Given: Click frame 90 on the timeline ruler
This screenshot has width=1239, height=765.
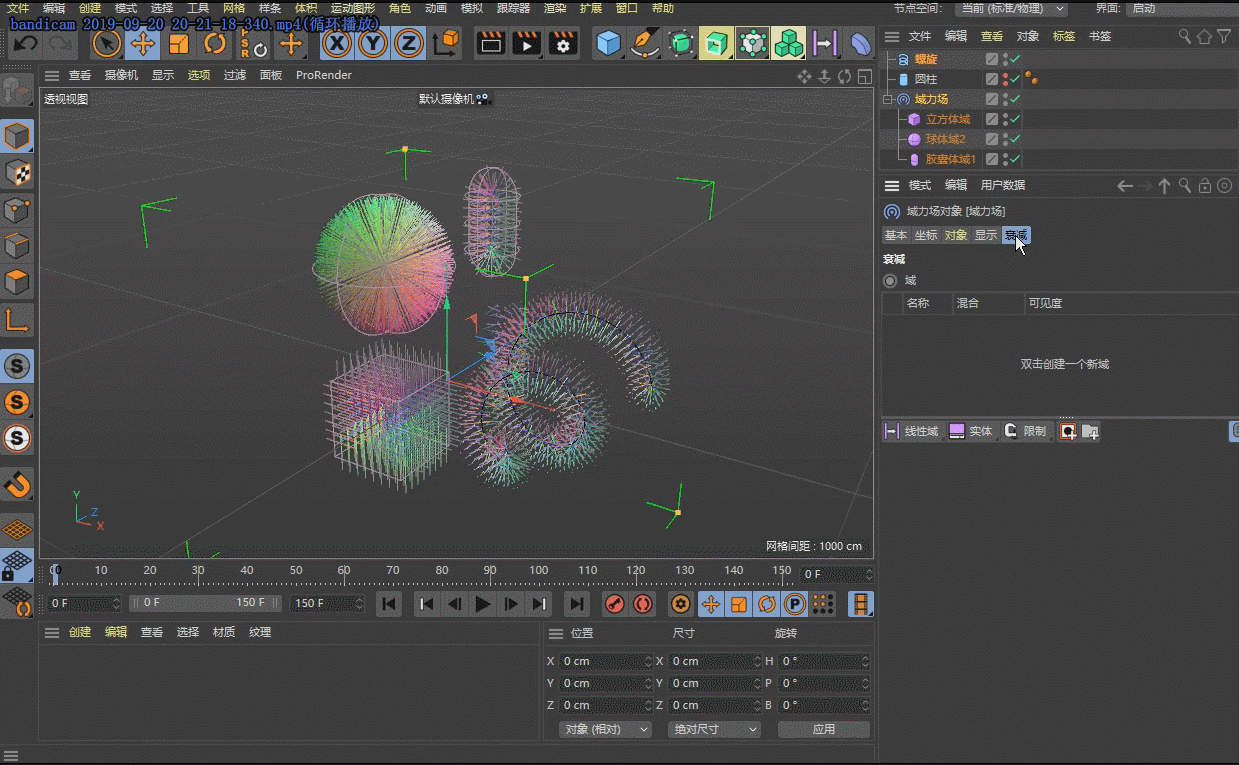Looking at the screenshot, I should pos(490,571).
